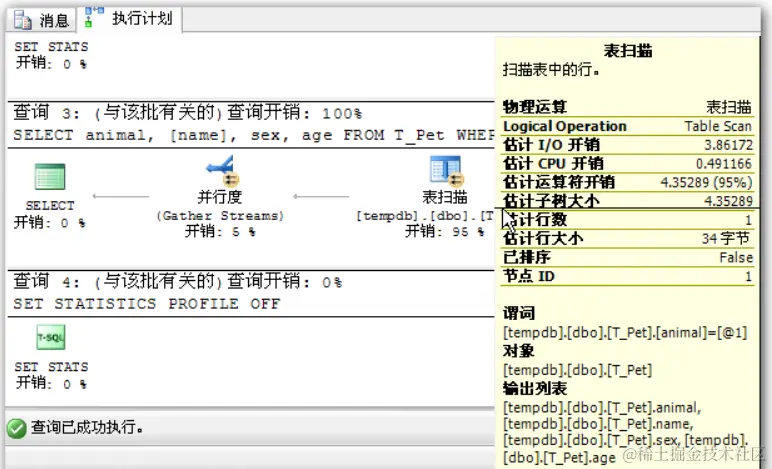
Task: Click the SET STATISTICS PROFILE OFF text
Action: point(146,304)
